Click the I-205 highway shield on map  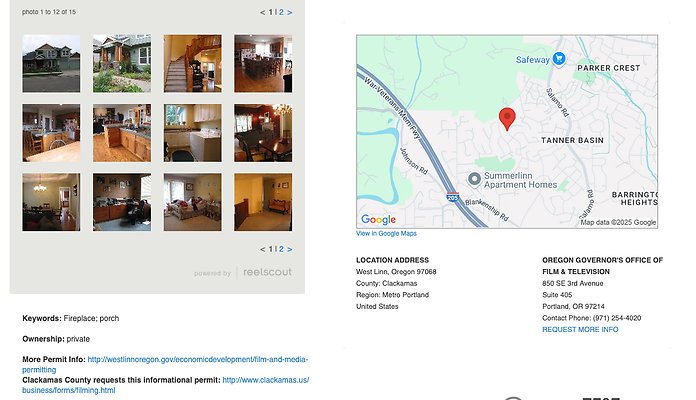click(452, 196)
